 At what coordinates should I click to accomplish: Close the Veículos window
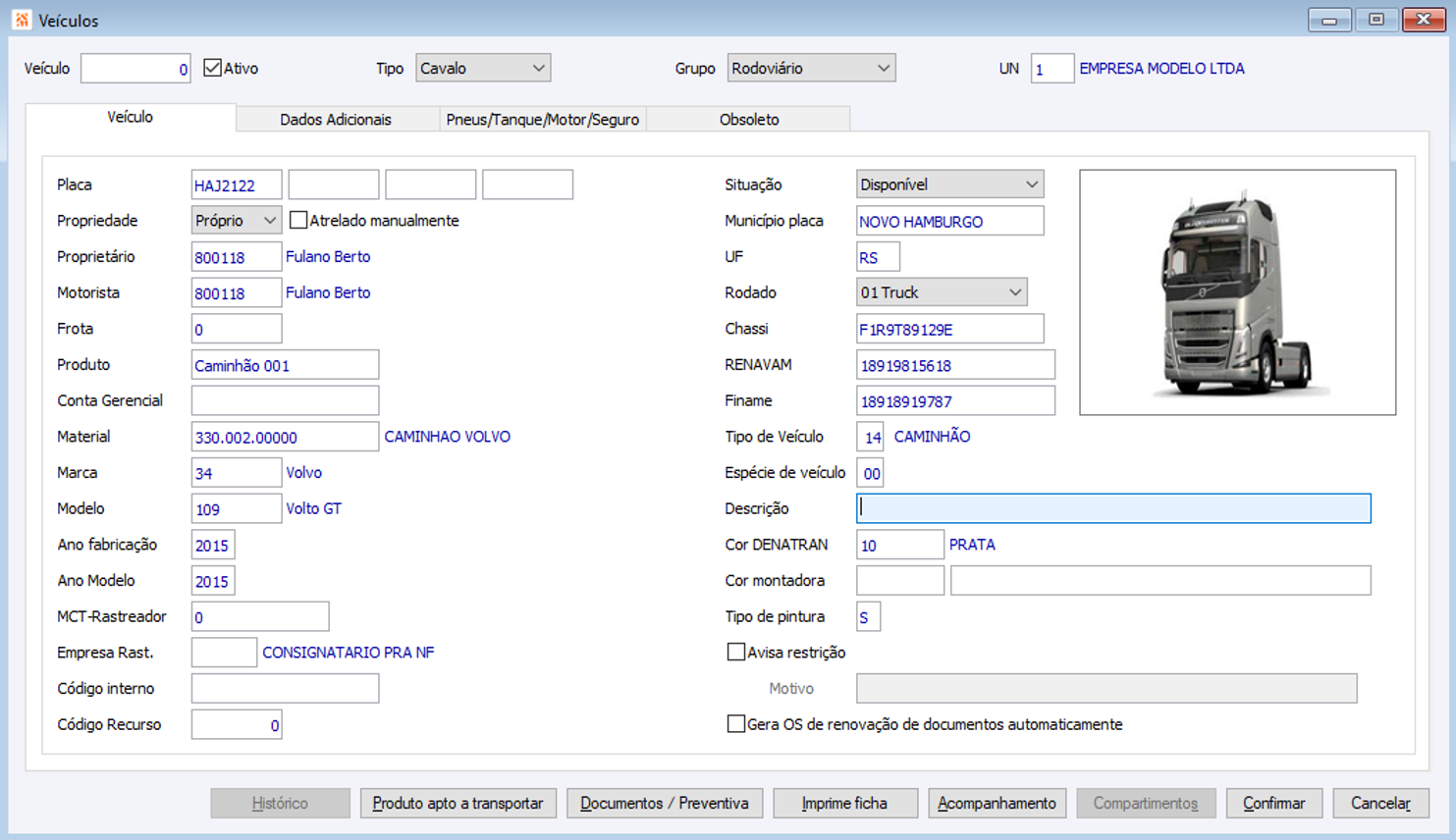click(1424, 20)
